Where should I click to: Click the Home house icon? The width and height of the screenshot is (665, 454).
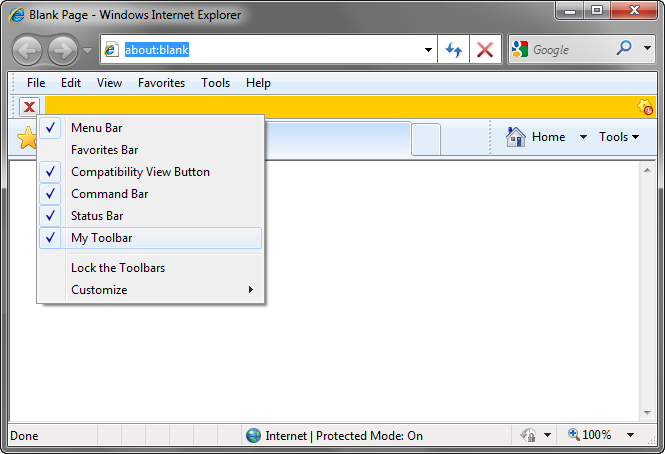pyautogui.click(x=516, y=137)
